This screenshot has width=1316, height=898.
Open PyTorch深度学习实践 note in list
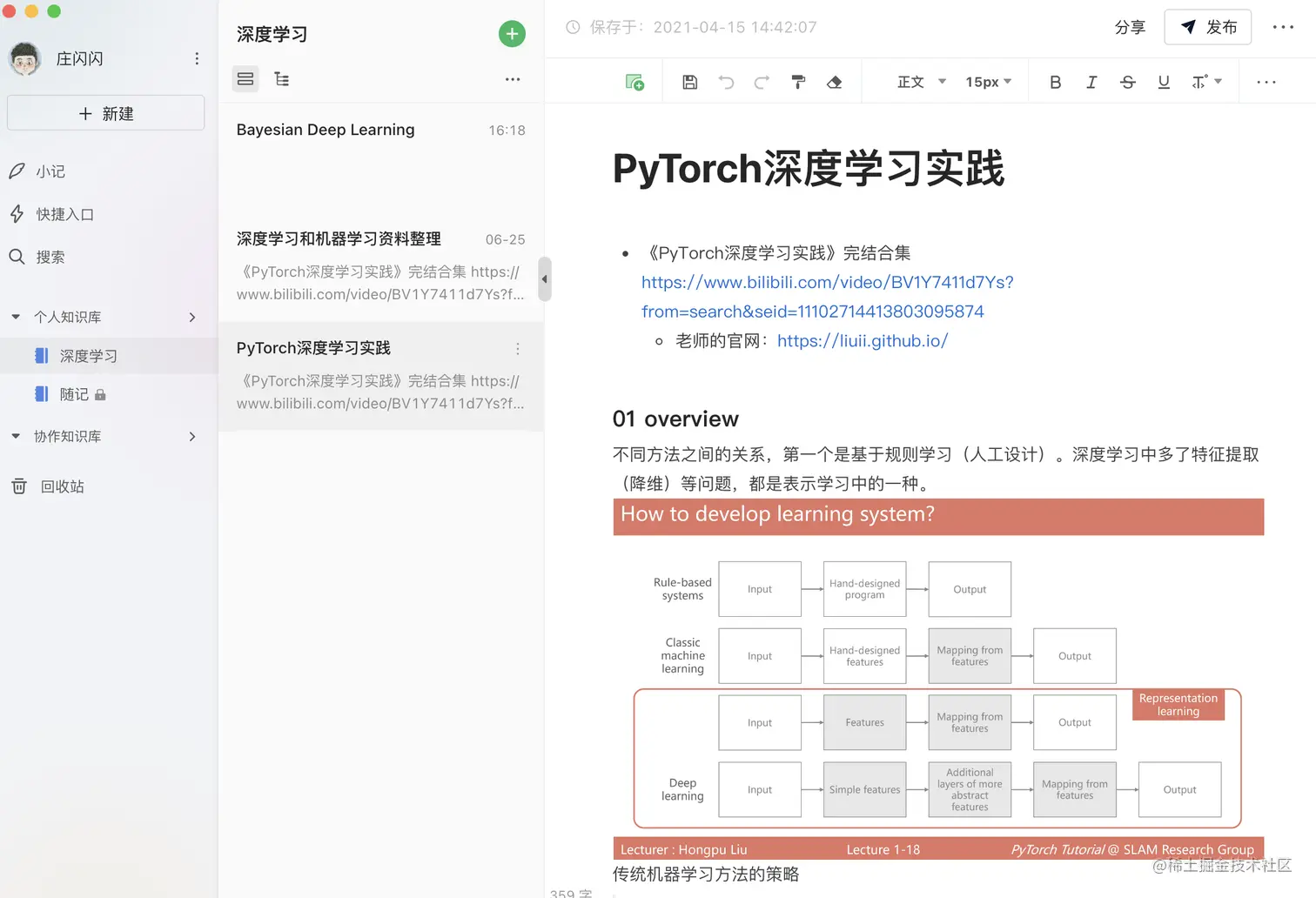(x=381, y=376)
